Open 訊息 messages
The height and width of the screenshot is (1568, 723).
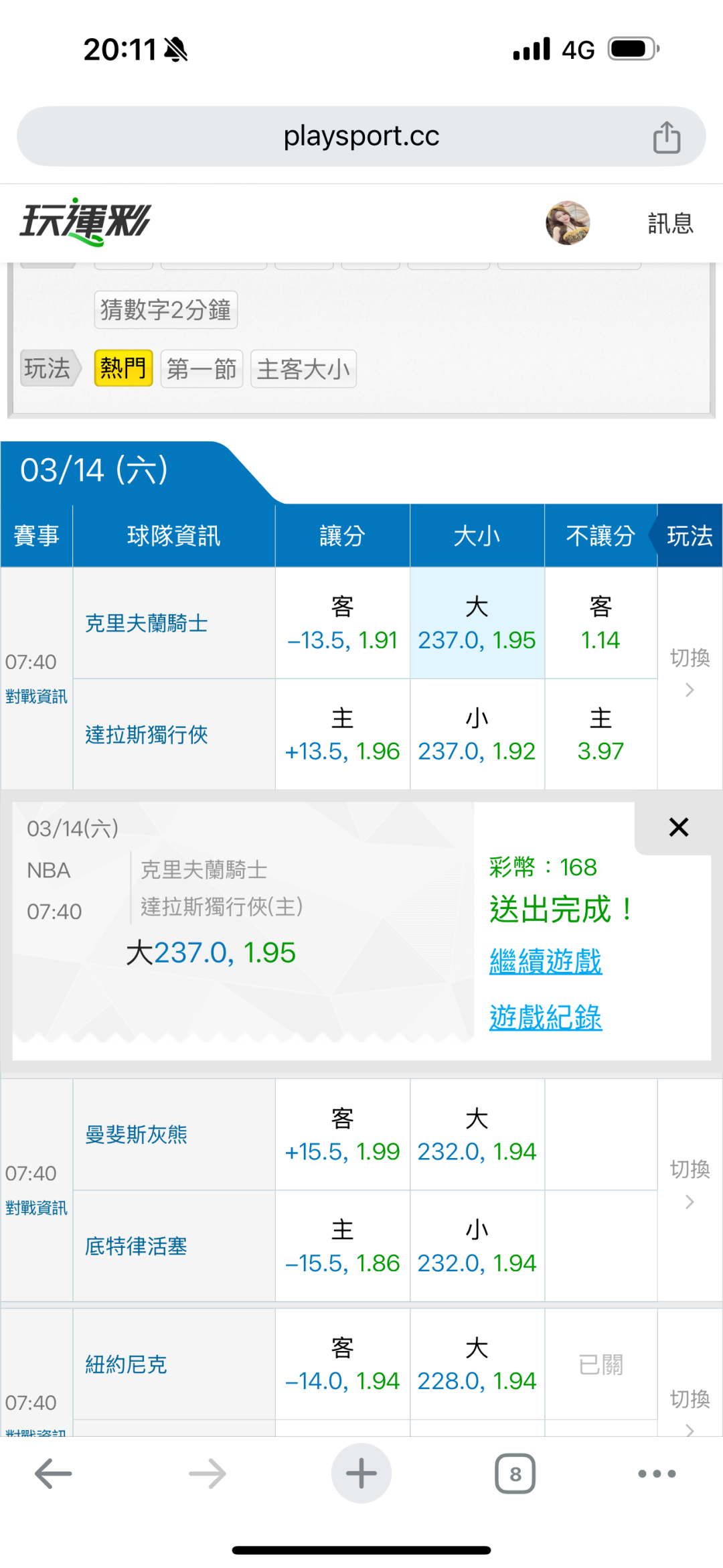coord(670,223)
